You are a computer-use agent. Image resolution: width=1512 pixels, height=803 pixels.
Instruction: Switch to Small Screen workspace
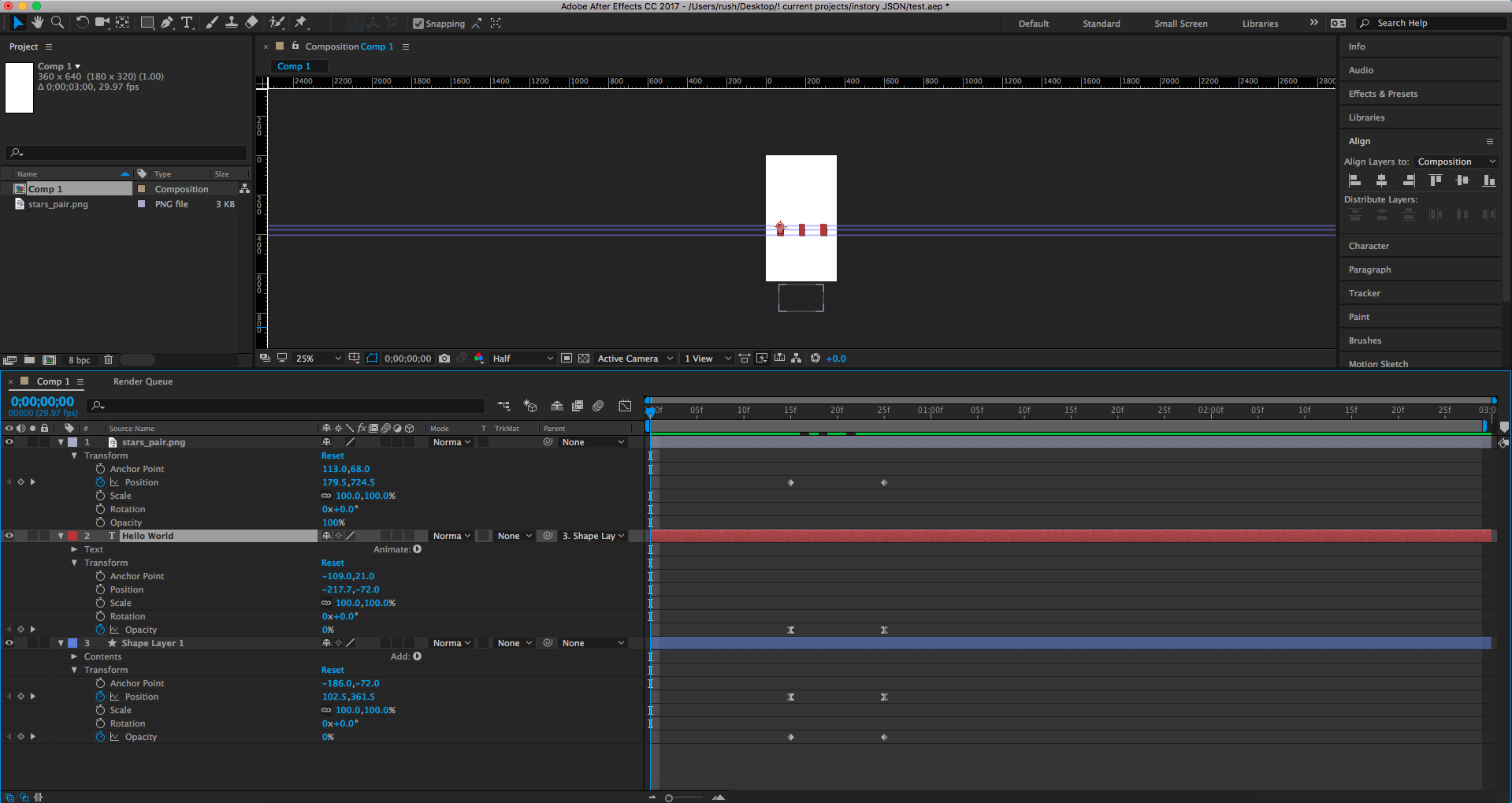1180,24
